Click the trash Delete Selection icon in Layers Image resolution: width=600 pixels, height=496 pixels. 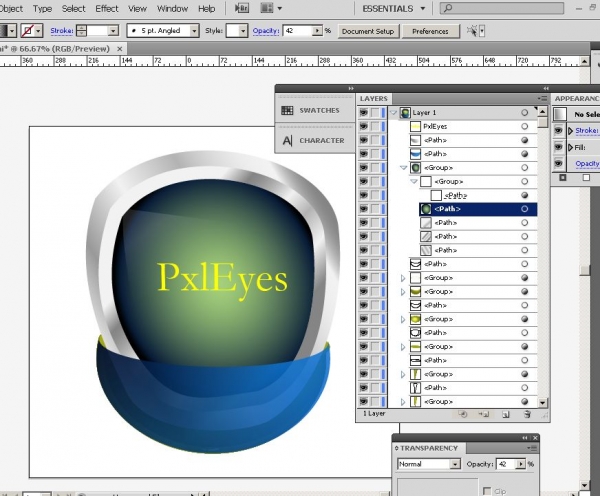point(527,414)
